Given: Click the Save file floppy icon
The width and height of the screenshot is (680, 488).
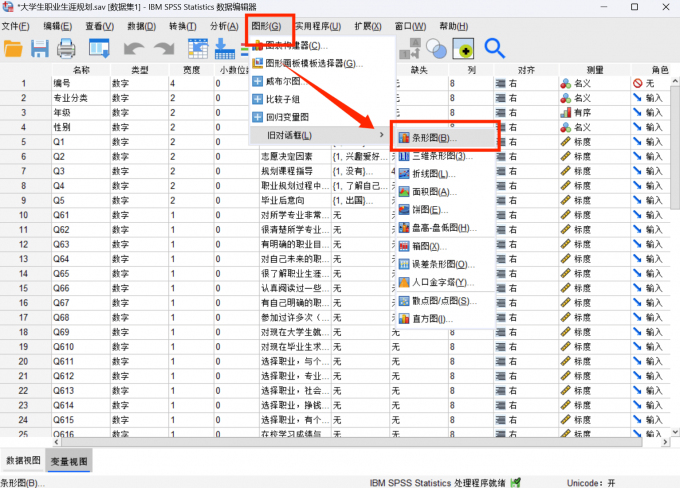Looking at the screenshot, I should 39,49.
